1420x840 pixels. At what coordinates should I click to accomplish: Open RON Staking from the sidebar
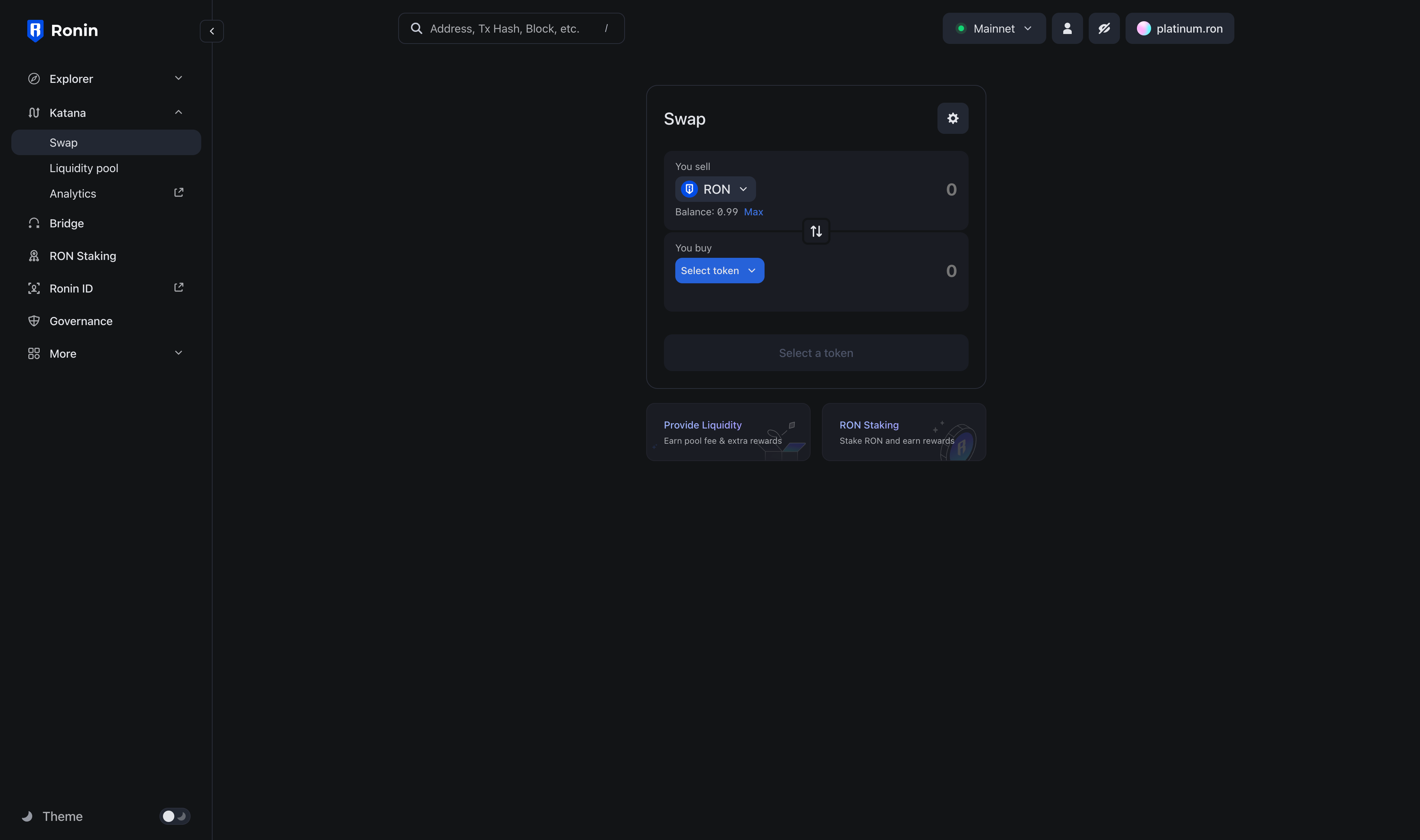[83, 256]
